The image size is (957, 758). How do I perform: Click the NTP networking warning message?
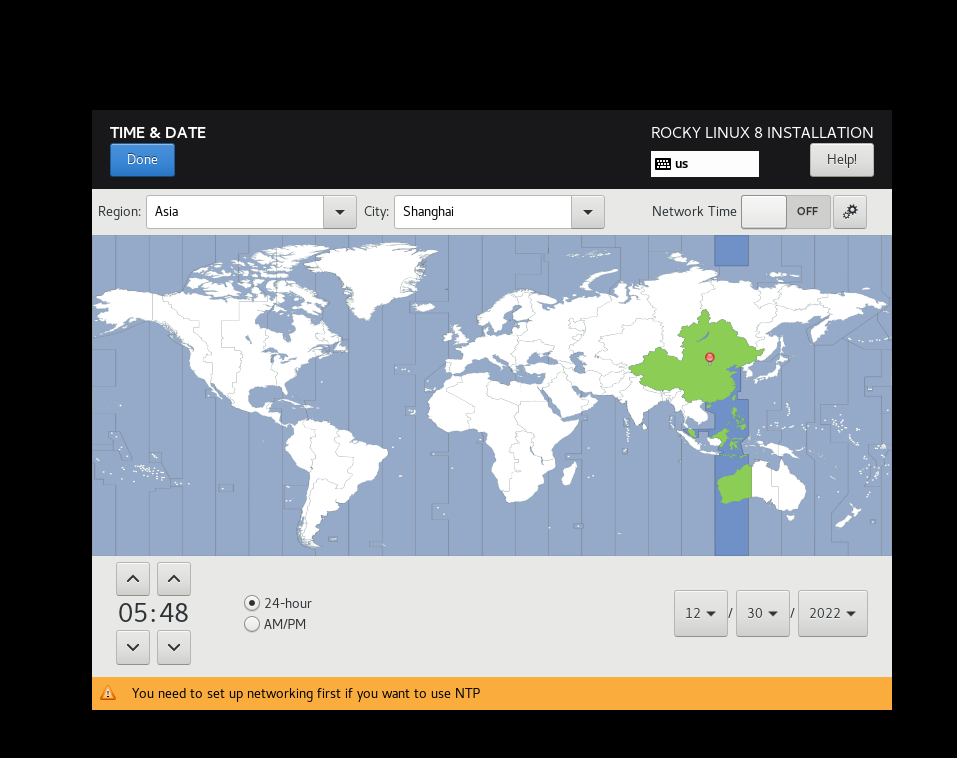[x=306, y=693]
